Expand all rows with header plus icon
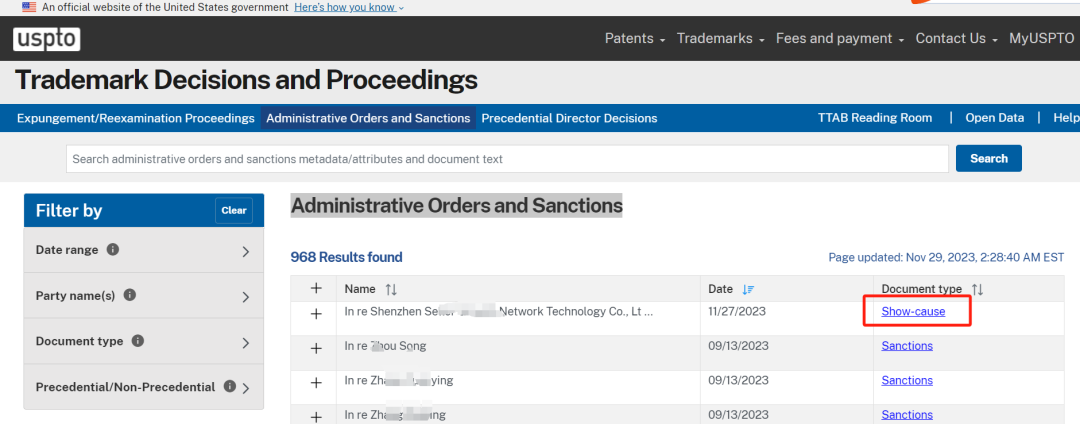This screenshot has height=424, width=1080. coord(316,288)
